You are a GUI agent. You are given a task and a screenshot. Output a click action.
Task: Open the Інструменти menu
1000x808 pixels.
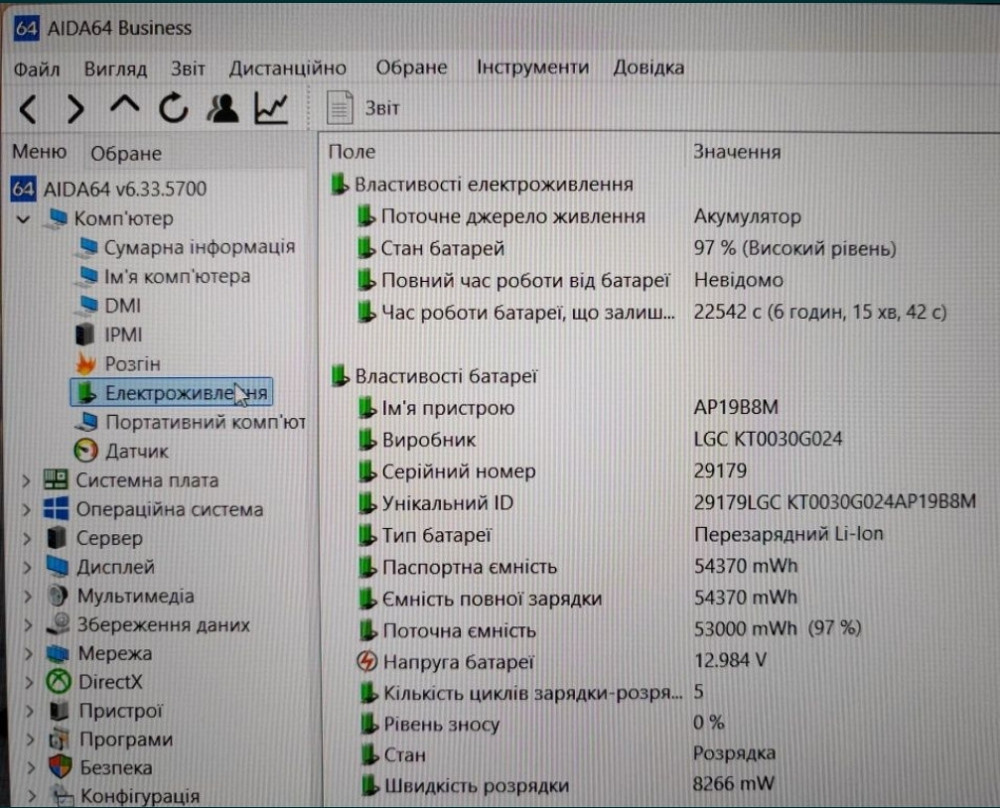tap(532, 68)
